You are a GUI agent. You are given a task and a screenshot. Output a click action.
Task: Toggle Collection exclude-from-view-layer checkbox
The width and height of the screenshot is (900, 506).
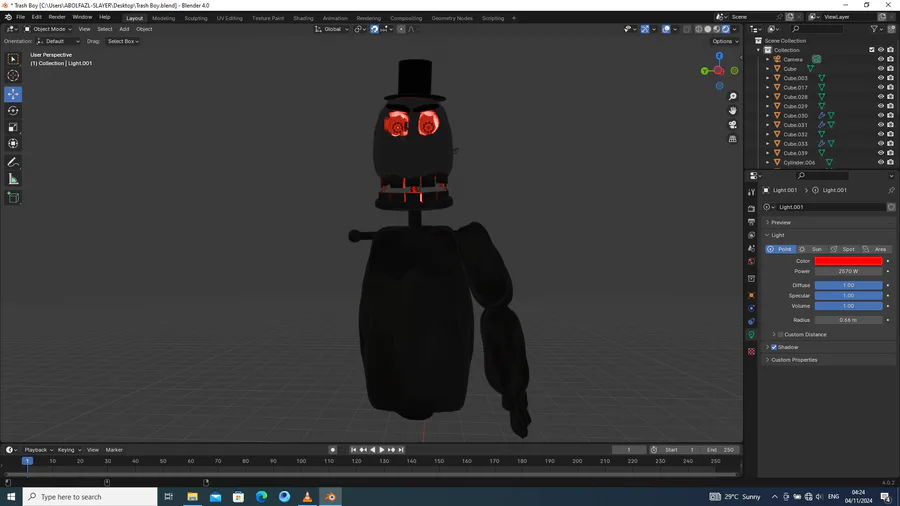point(871,50)
